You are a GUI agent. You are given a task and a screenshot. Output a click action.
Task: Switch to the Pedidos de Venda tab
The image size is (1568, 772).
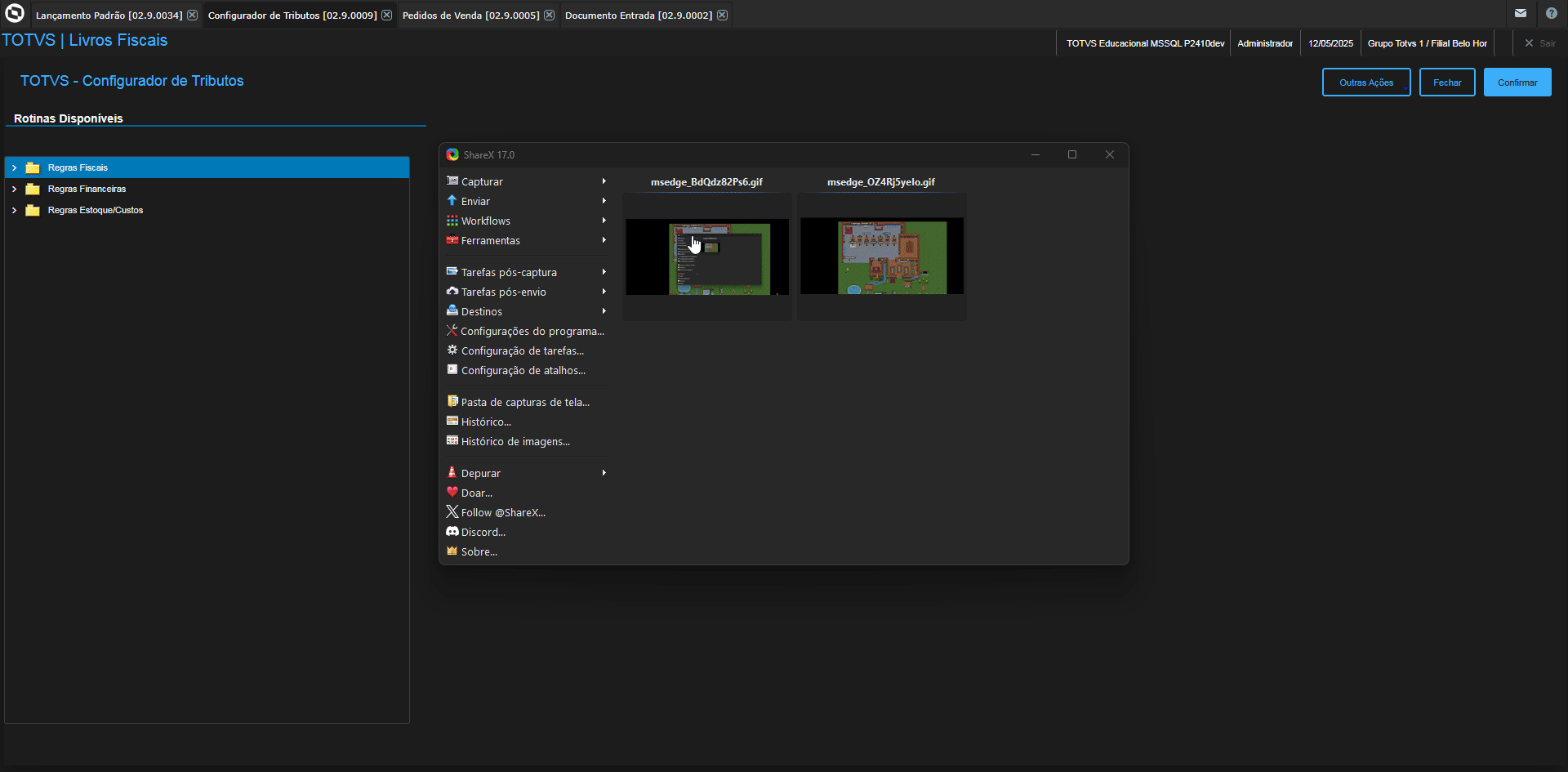pyautogui.click(x=470, y=16)
